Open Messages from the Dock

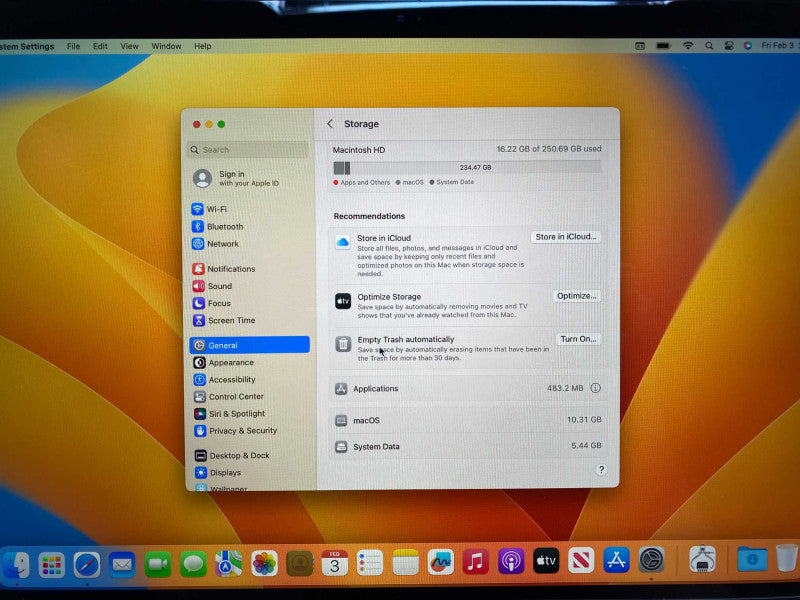coord(193,564)
